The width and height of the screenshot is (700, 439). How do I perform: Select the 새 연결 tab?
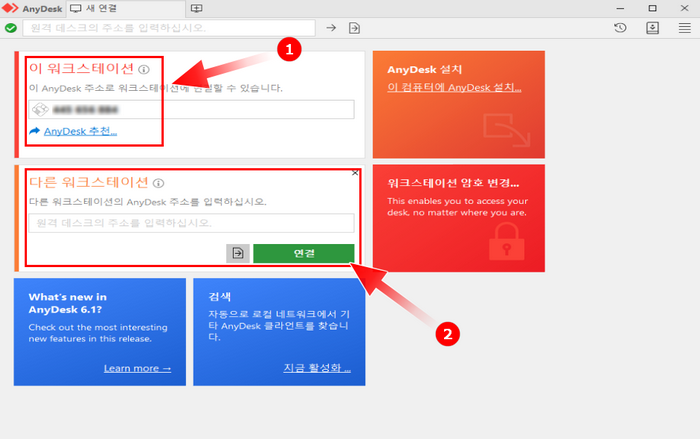click(126, 8)
